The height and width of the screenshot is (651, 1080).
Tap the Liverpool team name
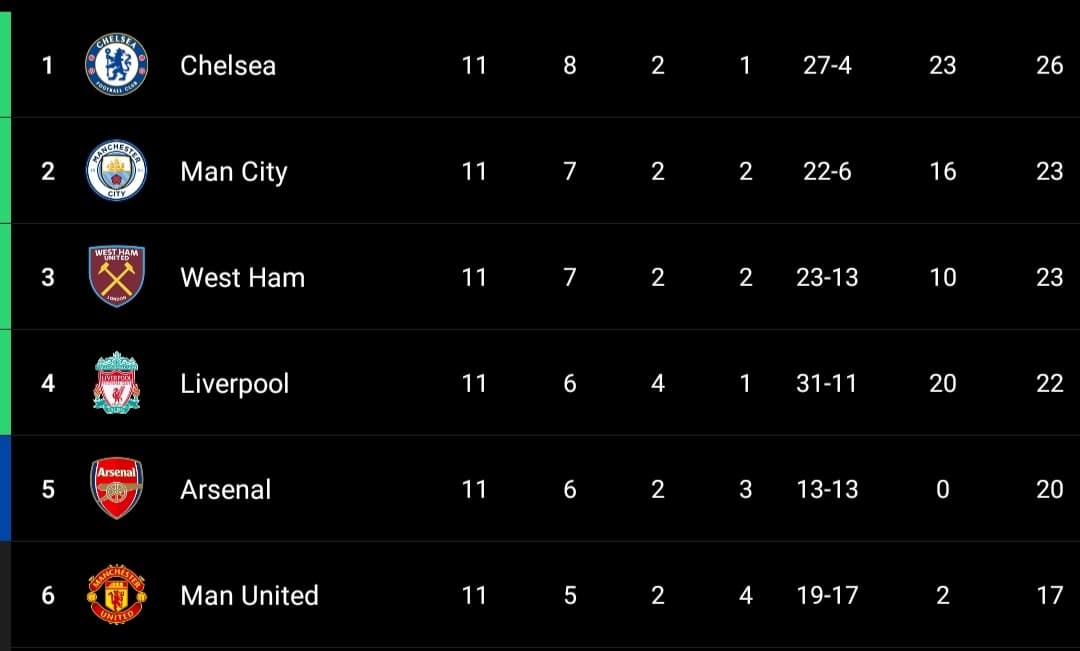click(x=234, y=384)
